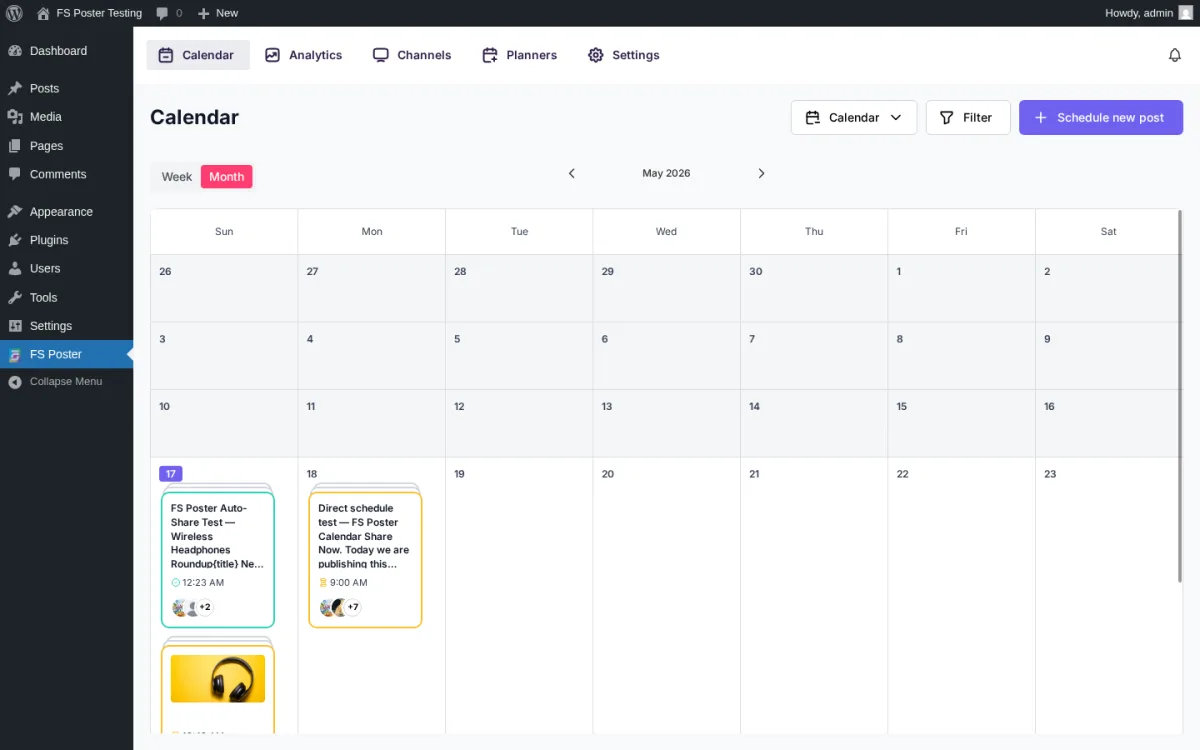1200x750 pixels.
Task: Open FS Poster Auto-Share Test post card
Action: 218,559
